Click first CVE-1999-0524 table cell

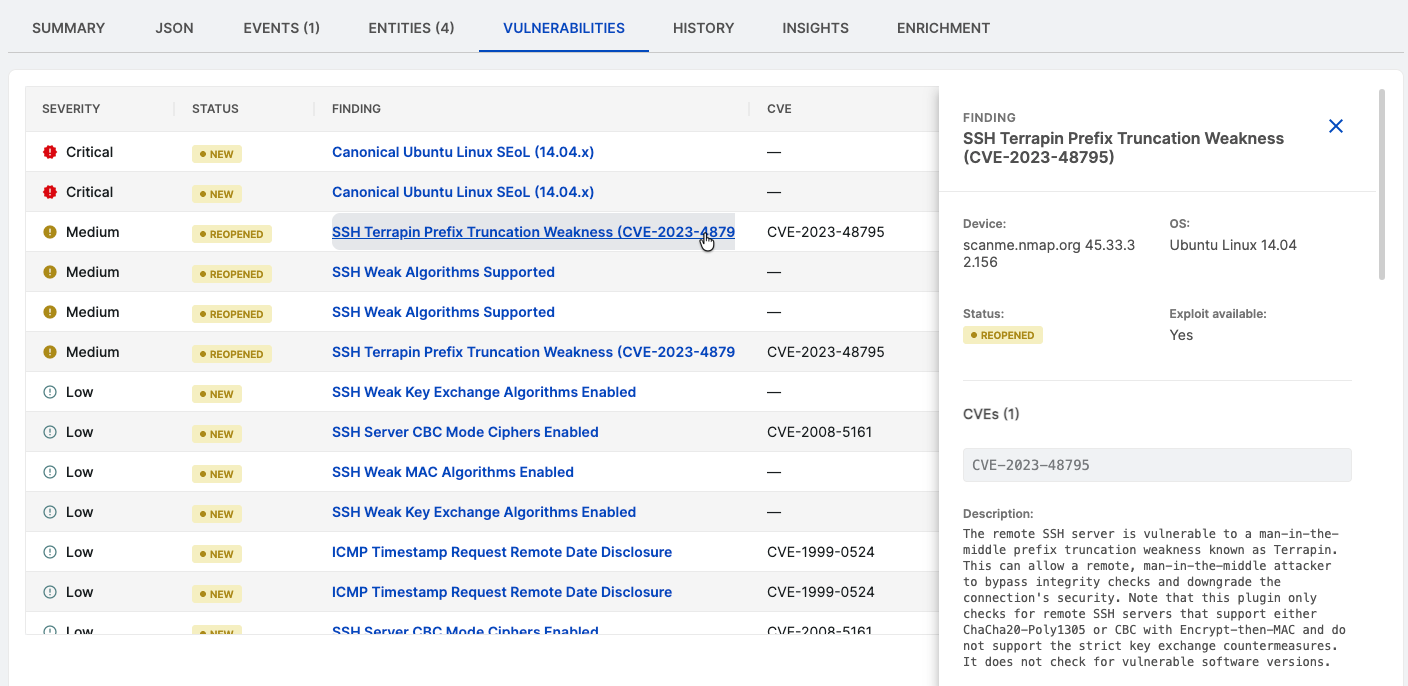(x=821, y=552)
